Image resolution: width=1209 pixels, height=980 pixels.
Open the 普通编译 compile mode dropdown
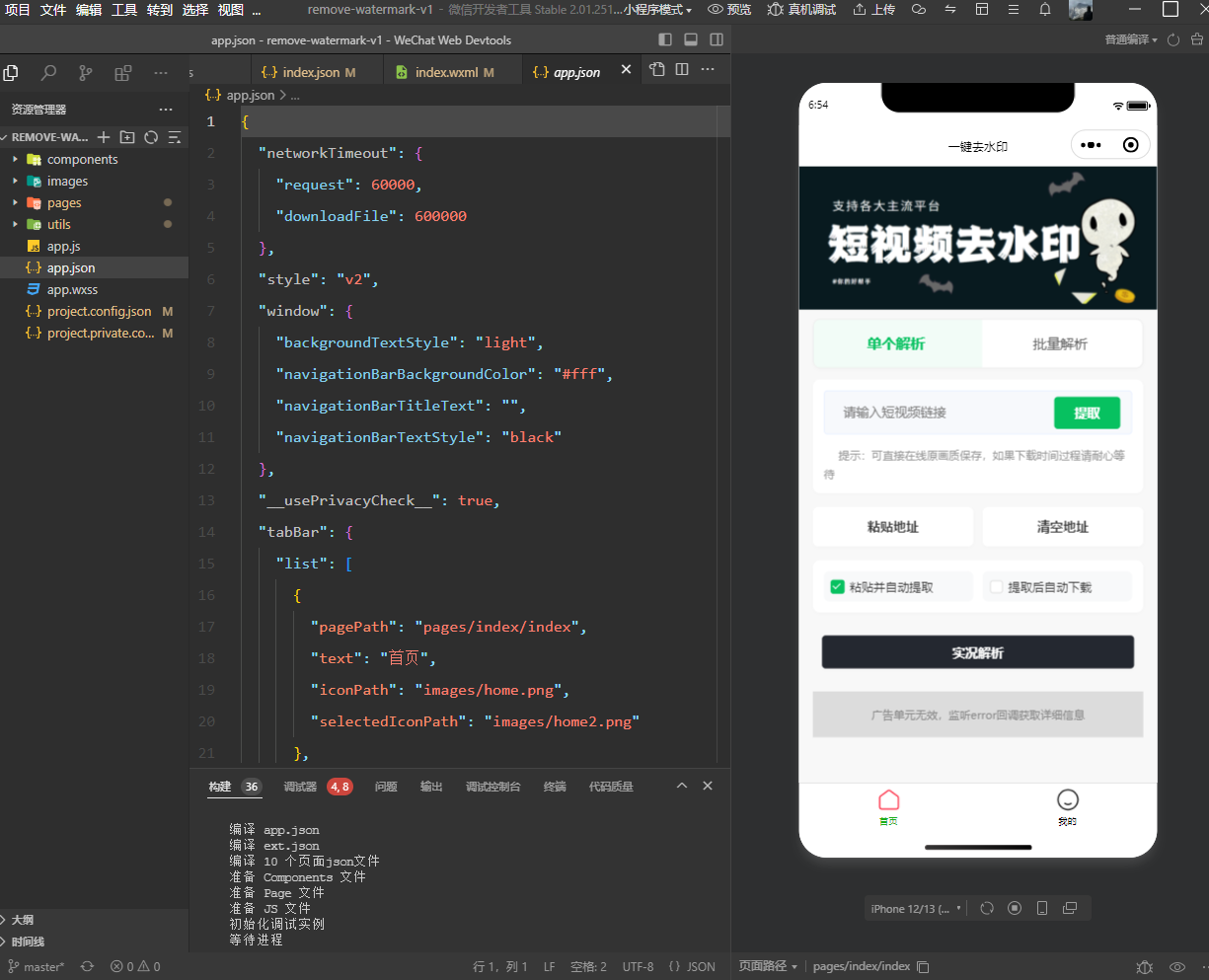point(1131,40)
